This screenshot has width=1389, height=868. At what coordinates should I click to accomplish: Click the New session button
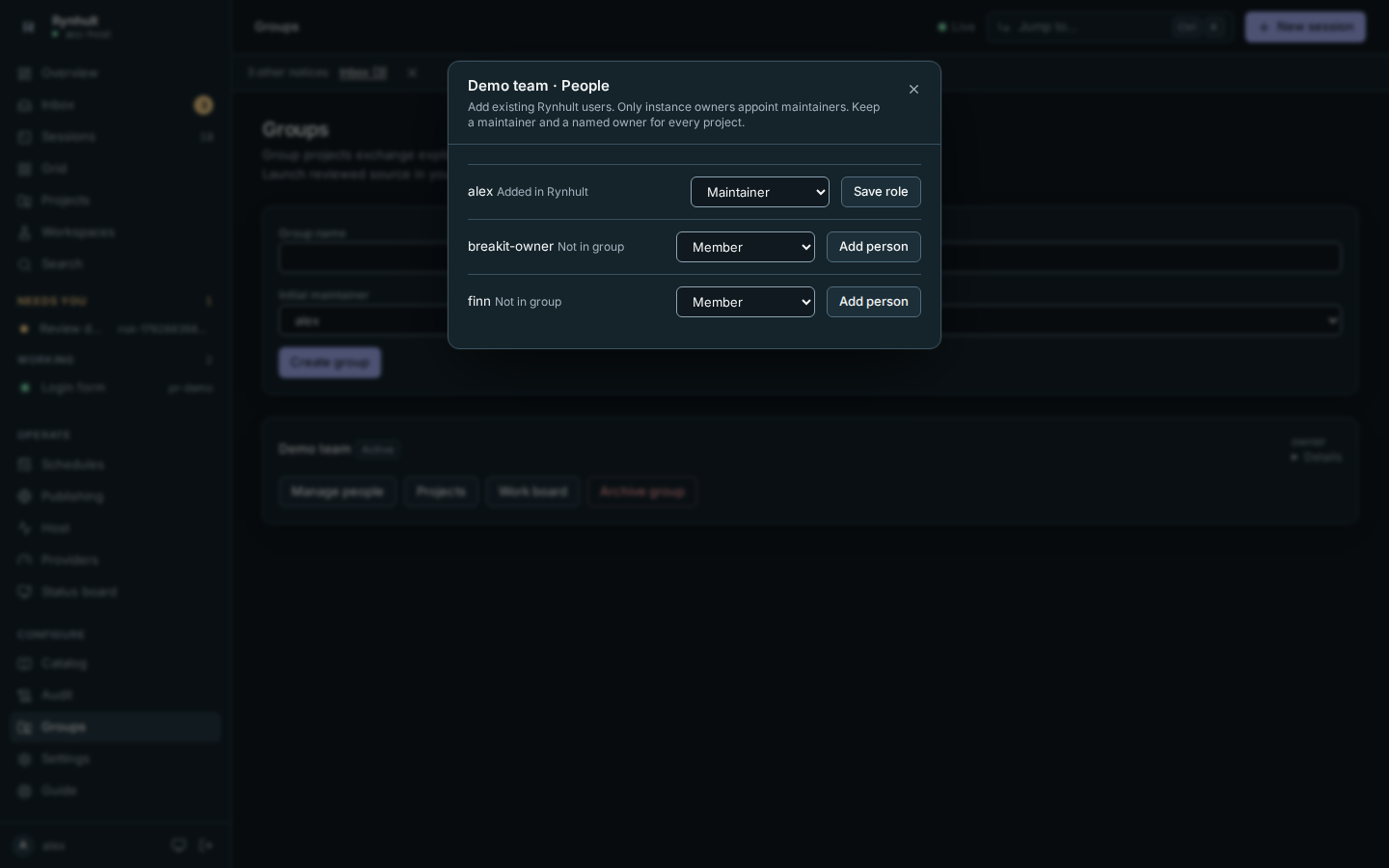coord(1305,27)
